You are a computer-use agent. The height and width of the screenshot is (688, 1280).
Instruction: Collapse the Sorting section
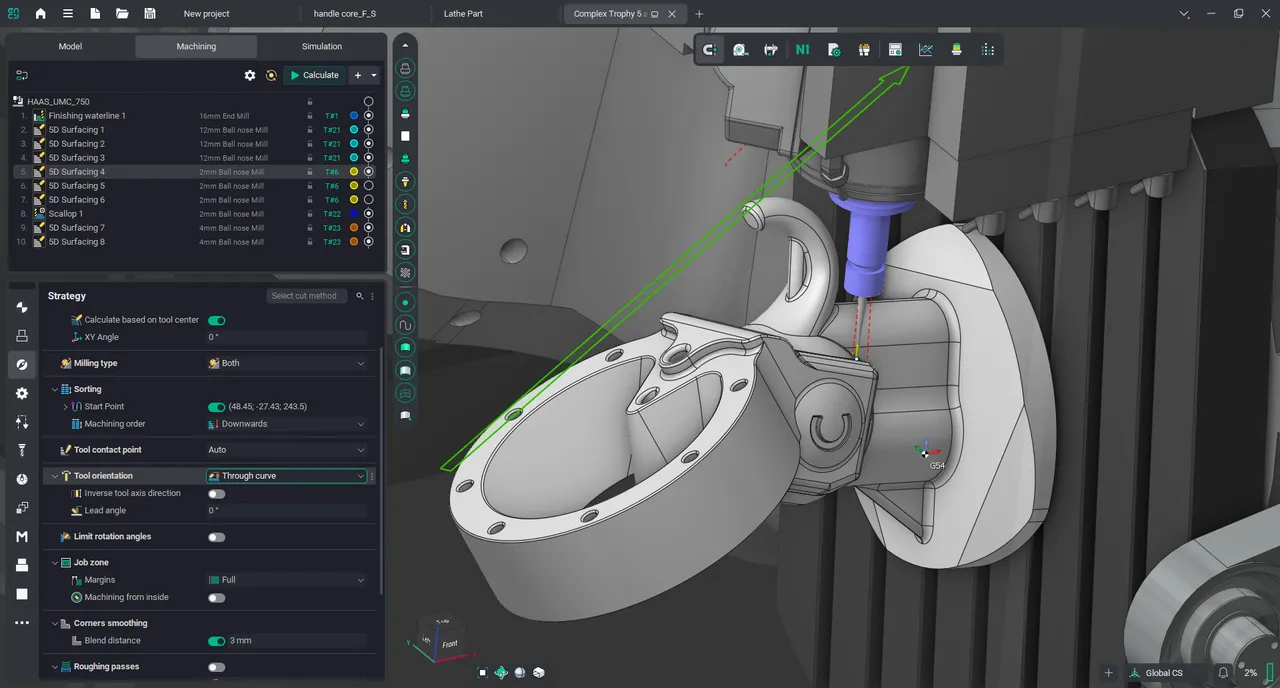point(55,389)
